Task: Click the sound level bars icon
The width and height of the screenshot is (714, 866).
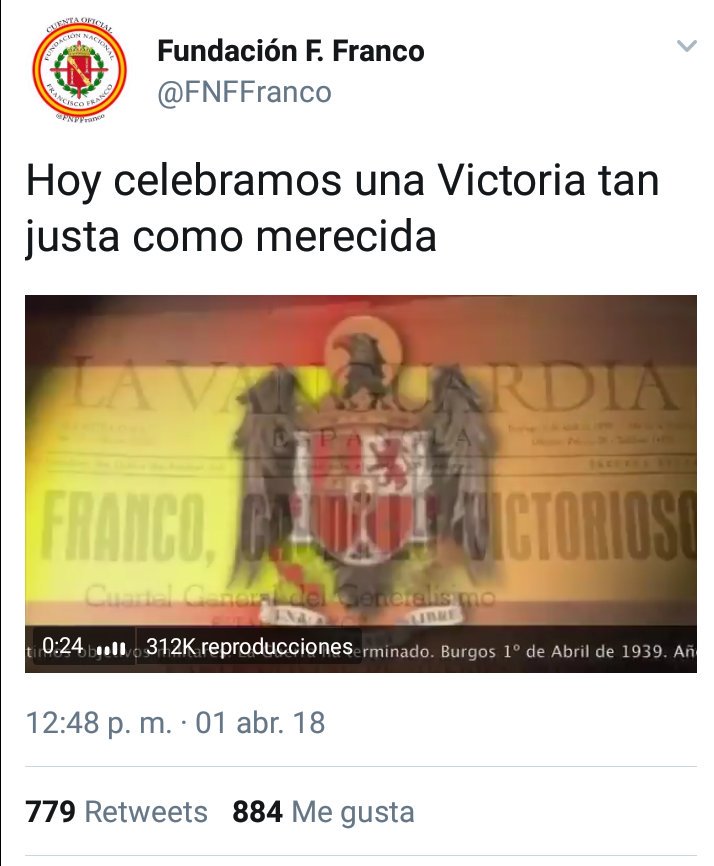Action: click(111, 648)
